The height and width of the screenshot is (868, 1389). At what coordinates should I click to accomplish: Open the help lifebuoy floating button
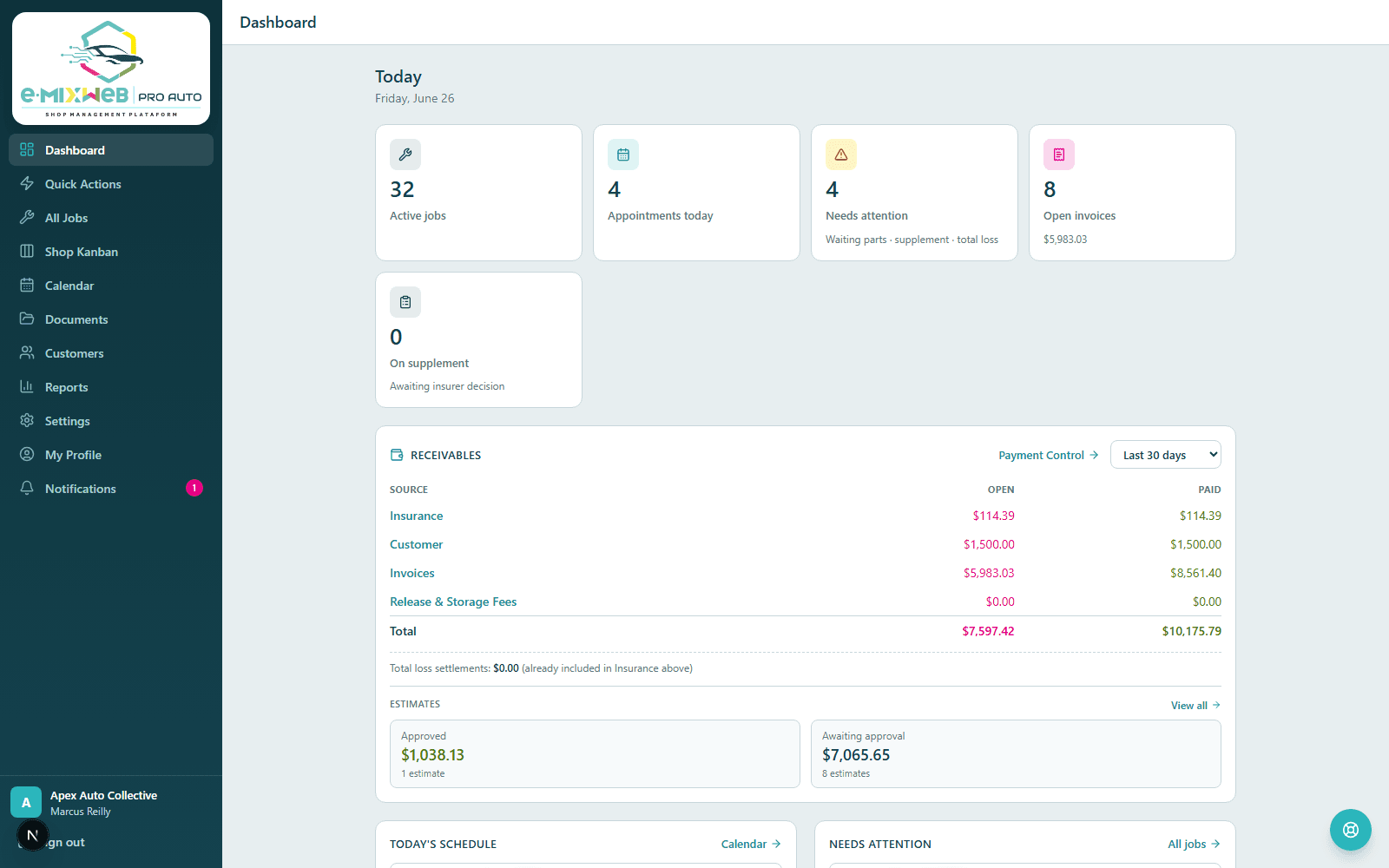point(1351,830)
